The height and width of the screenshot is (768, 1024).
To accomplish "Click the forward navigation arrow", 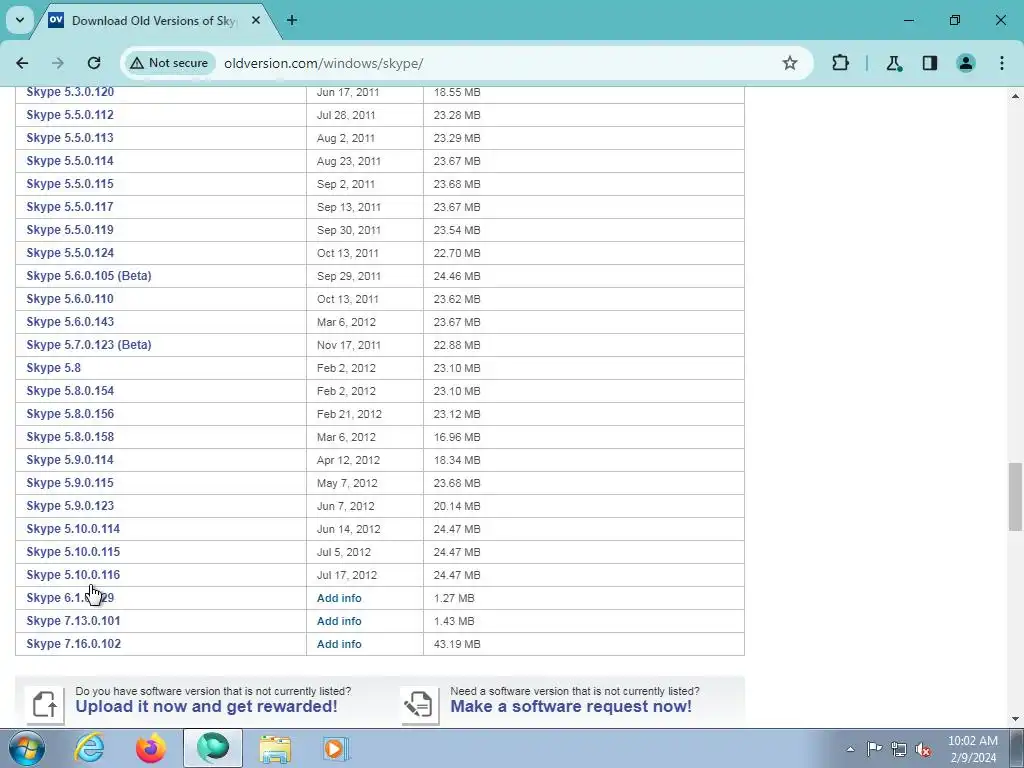I will point(58,63).
